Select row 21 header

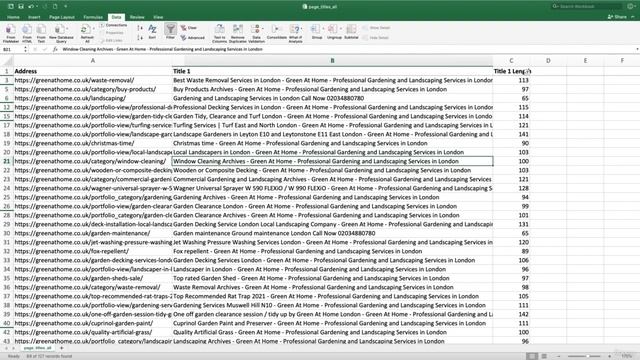[x=7, y=161]
